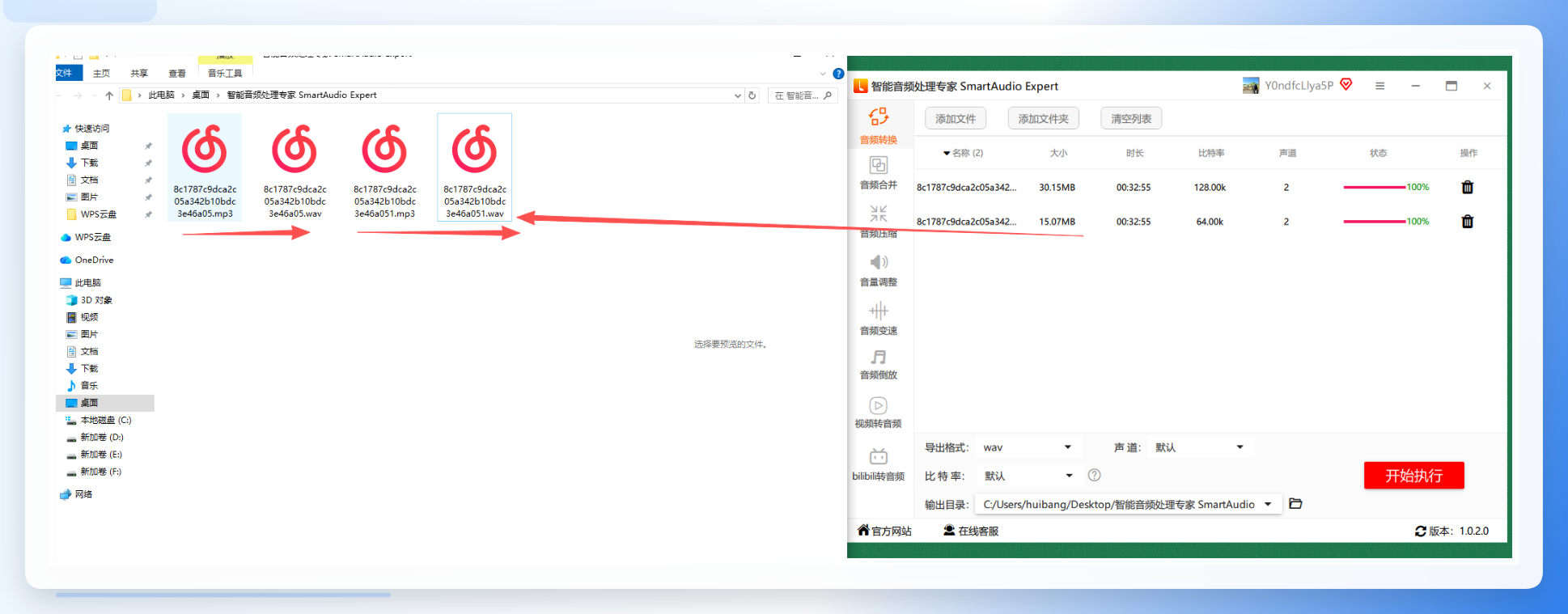1568x614 pixels.
Task: Collapse the Explorer ribbon with chevron
Action: [823, 74]
